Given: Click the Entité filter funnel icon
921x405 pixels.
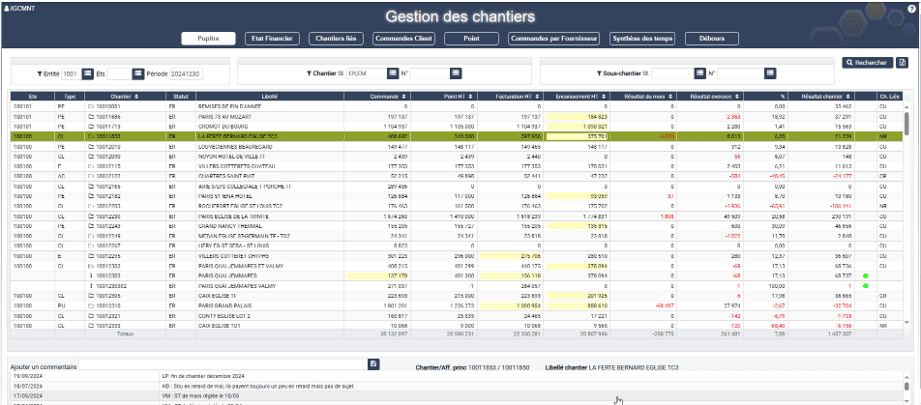Looking at the screenshot, I should [x=40, y=74].
